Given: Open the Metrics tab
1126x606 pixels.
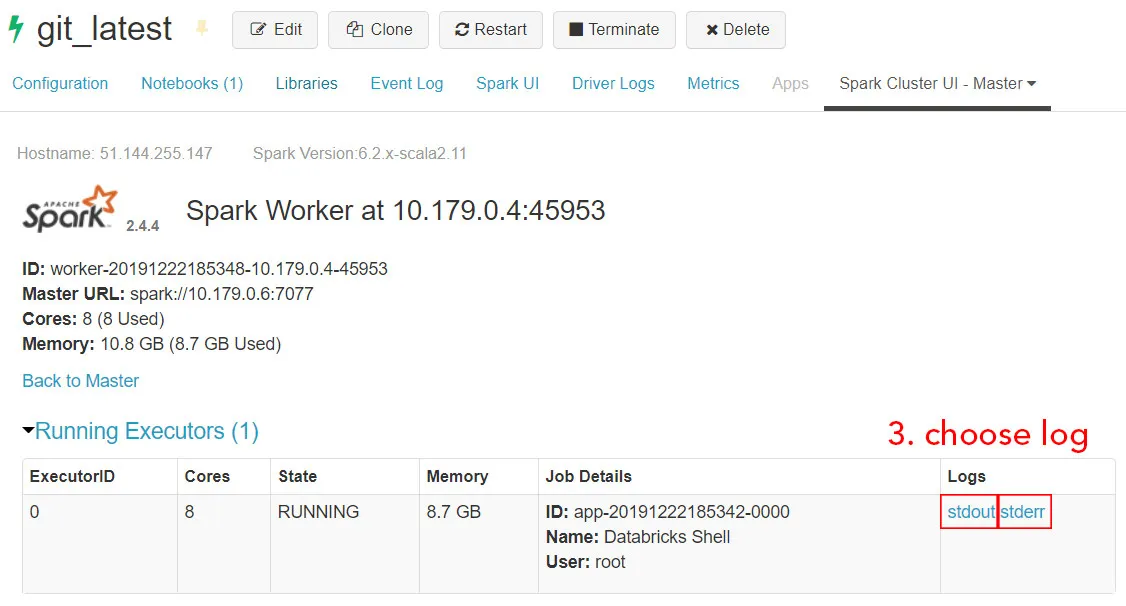Looking at the screenshot, I should coord(713,84).
